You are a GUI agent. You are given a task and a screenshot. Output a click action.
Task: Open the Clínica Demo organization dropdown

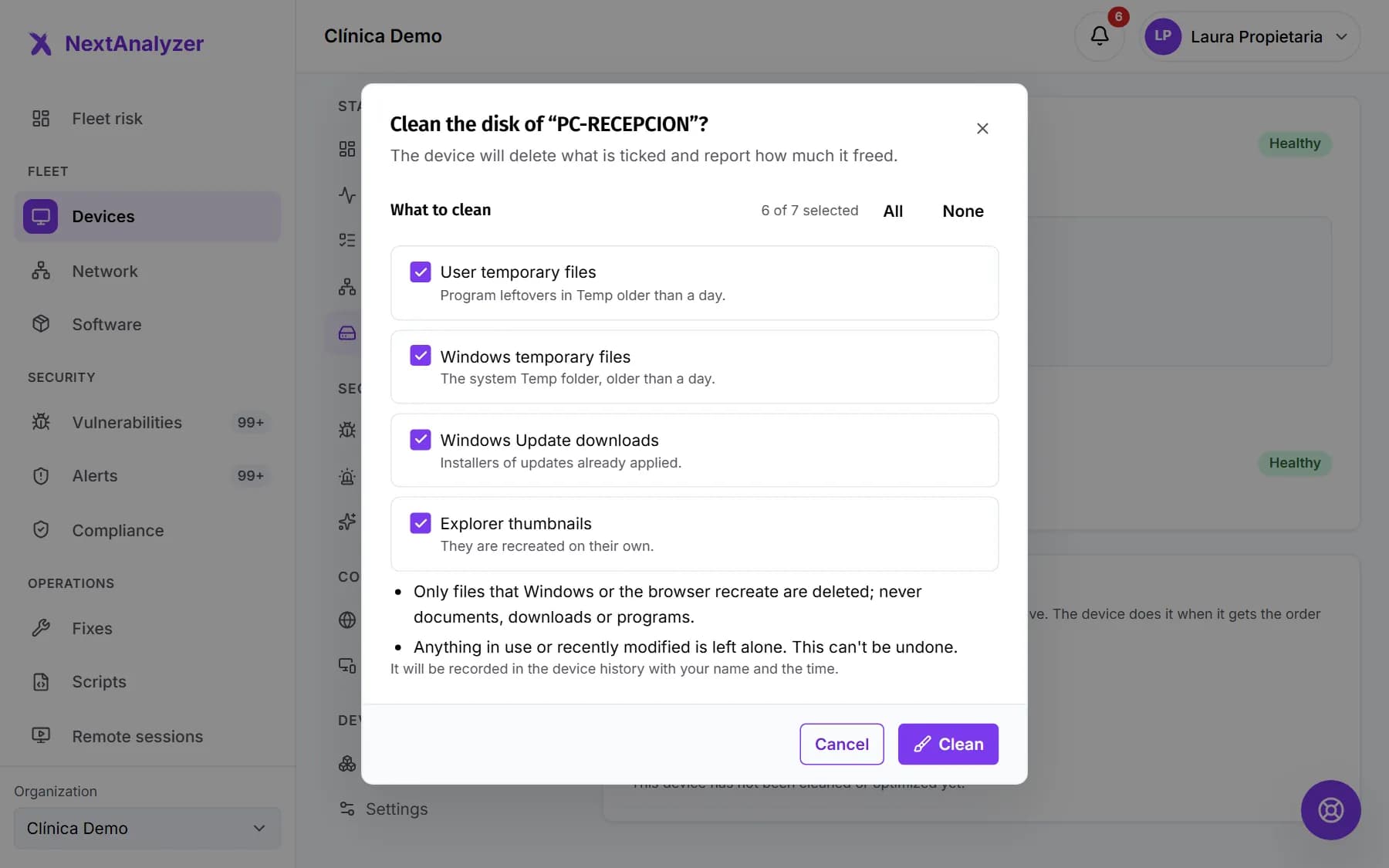click(x=147, y=828)
